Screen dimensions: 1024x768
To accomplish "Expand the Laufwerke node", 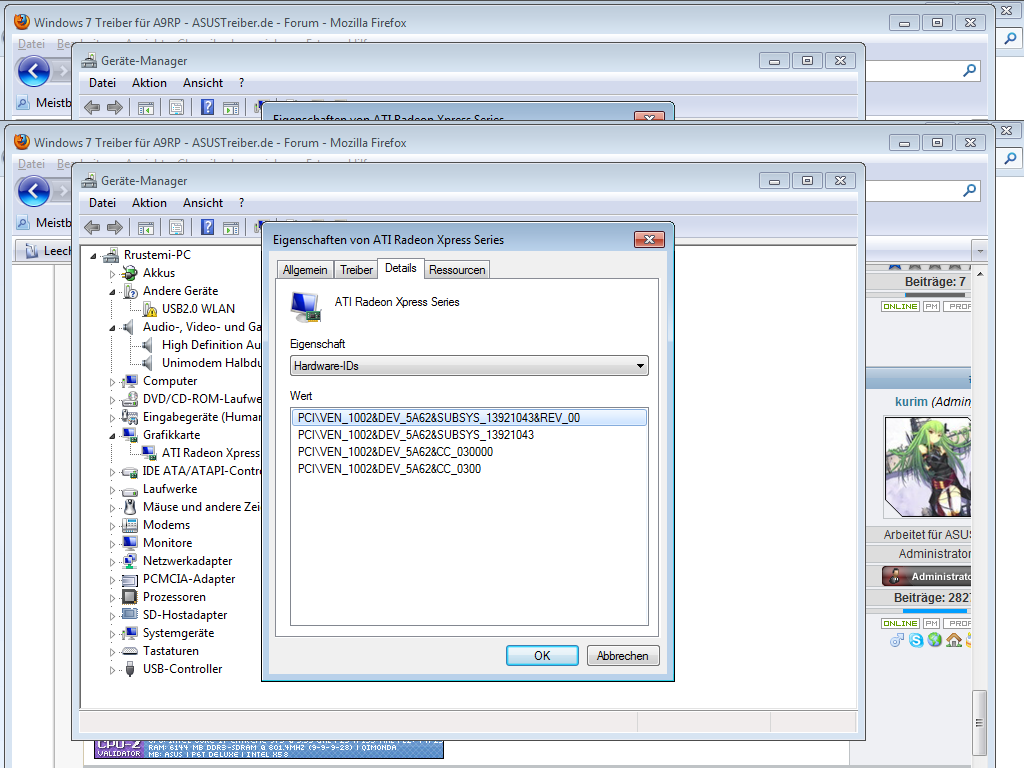I will [112, 490].
